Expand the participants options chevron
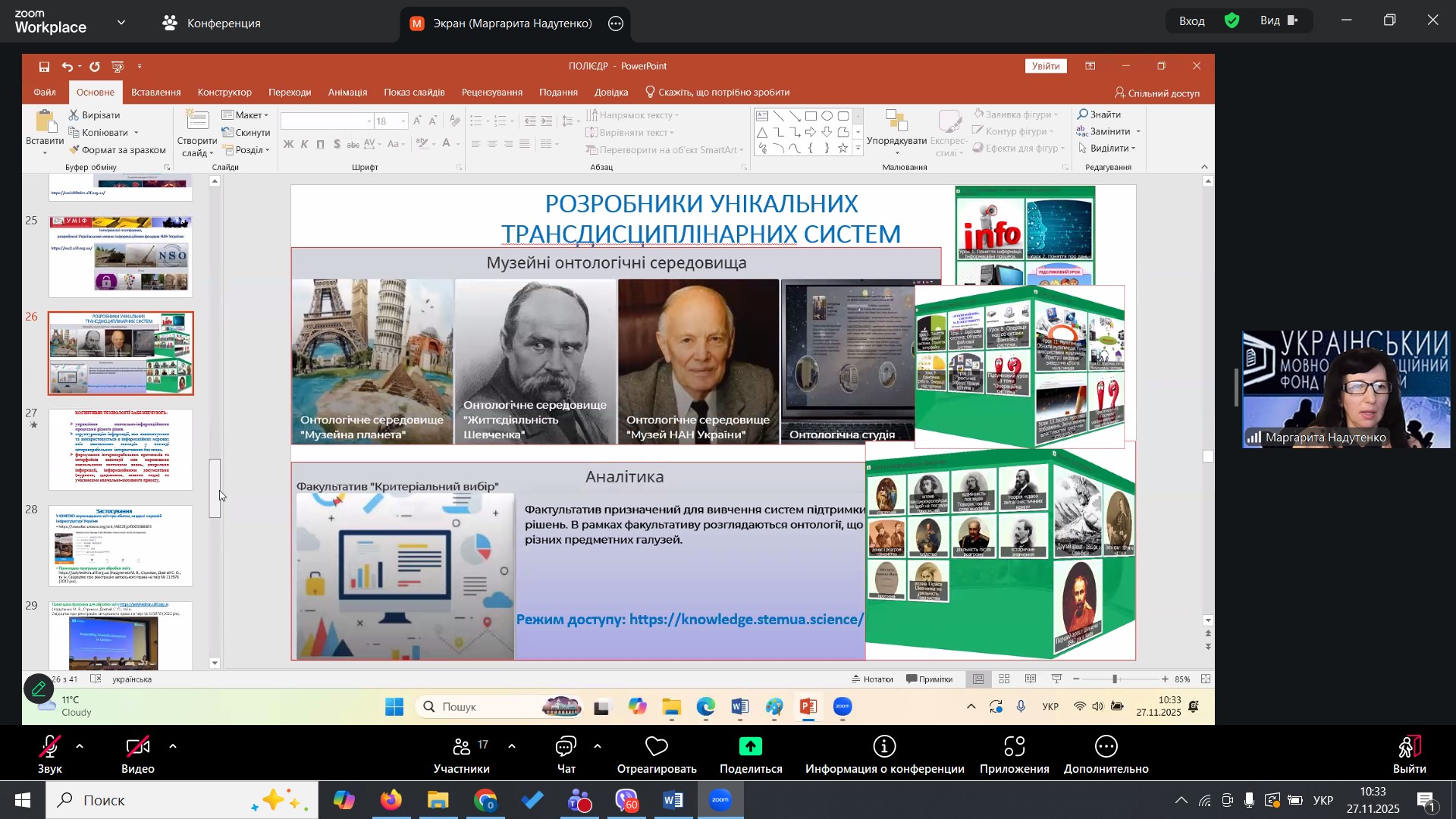1456x819 pixels. [x=512, y=747]
